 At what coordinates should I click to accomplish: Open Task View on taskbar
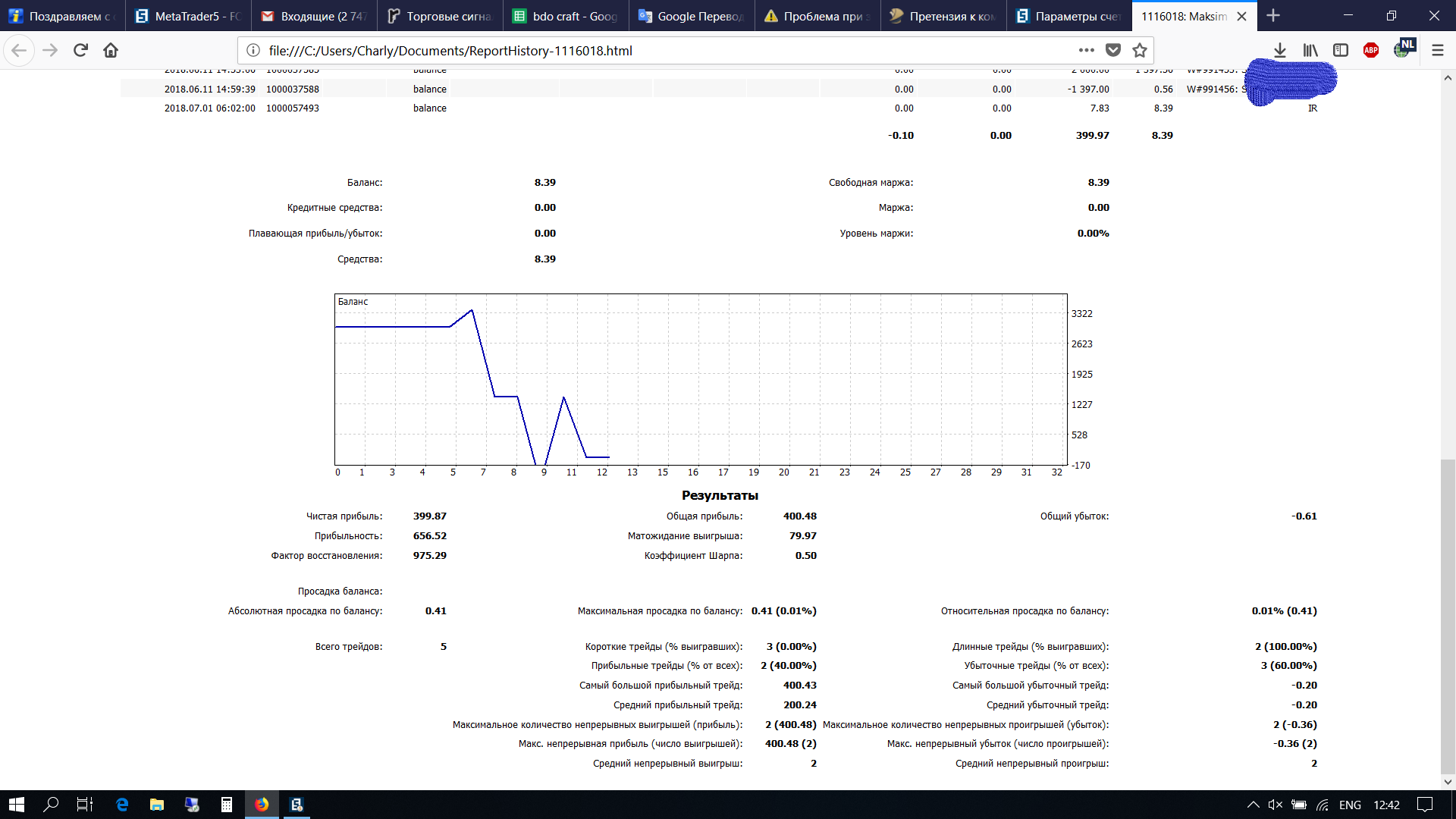85,805
